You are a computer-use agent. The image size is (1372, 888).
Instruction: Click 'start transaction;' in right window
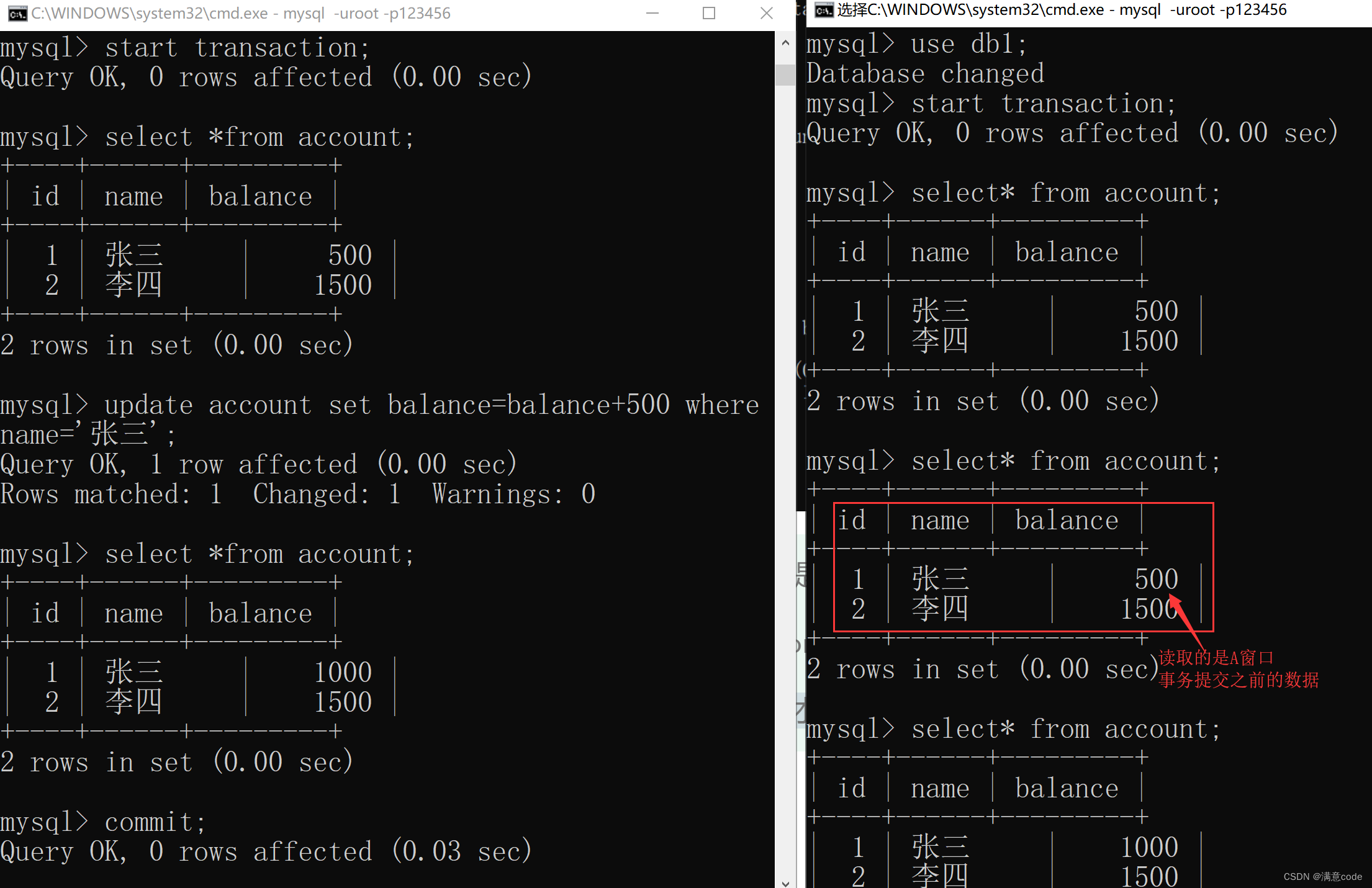(1044, 104)
